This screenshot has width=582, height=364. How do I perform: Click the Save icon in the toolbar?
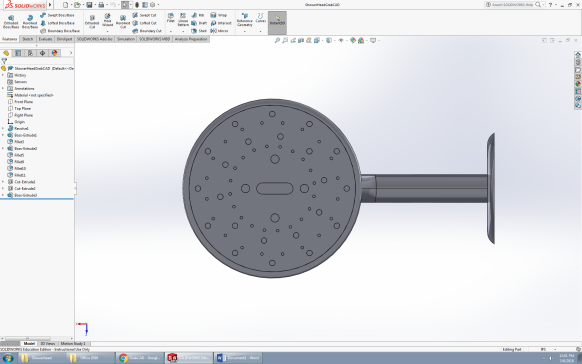coord(89,5)
